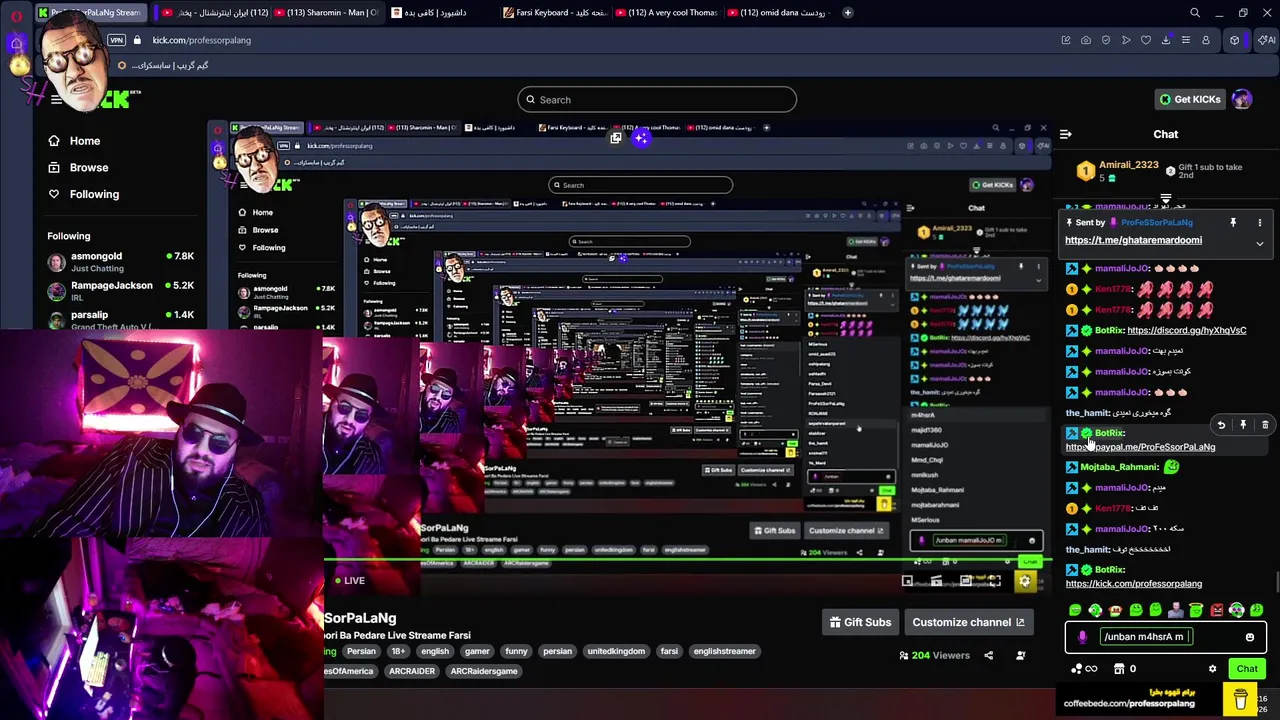Switch to the A very cool Thomas tab

[x=667, y=13]
